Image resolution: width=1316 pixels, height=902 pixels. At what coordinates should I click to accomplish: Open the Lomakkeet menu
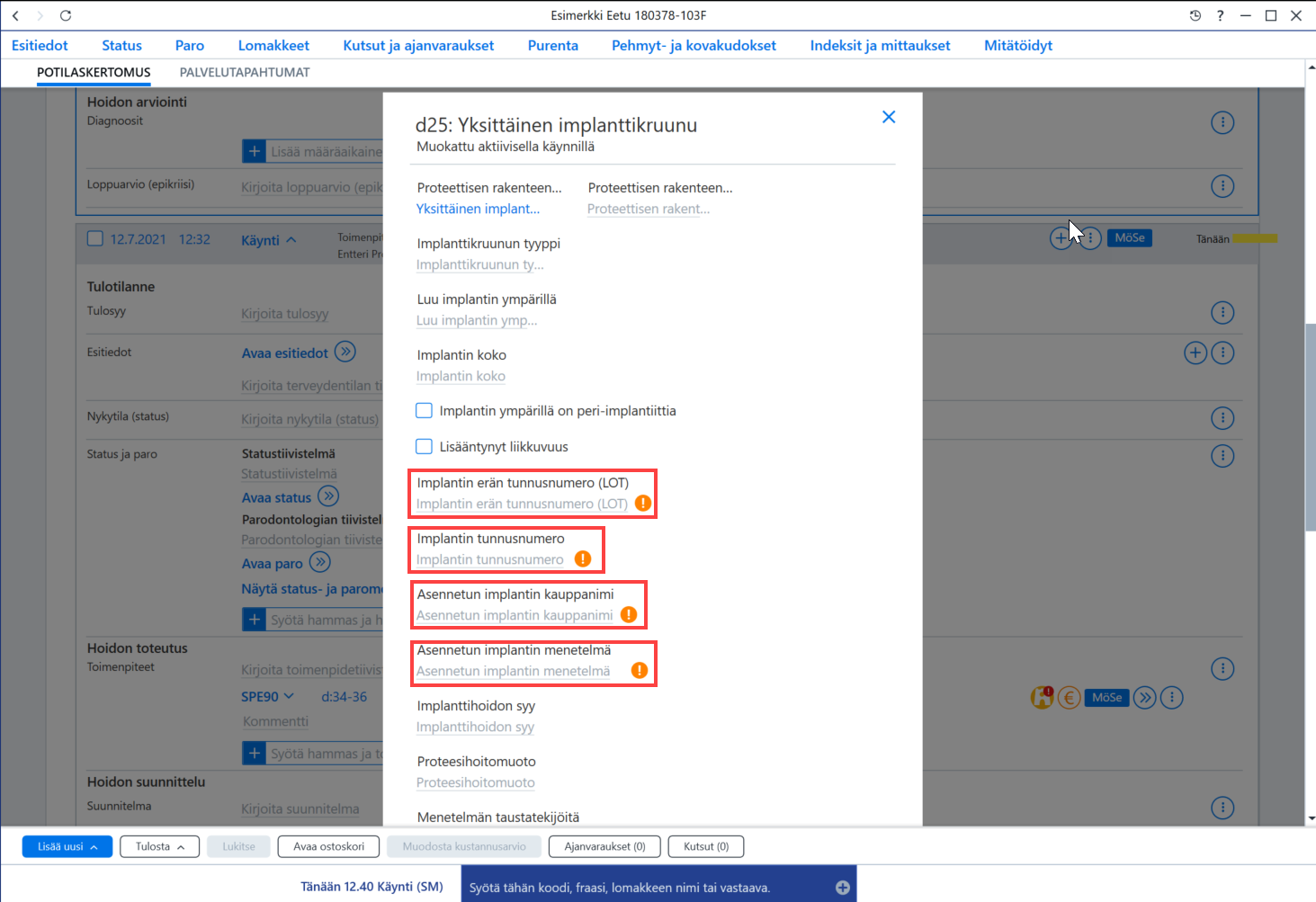[x=273, y=45]
